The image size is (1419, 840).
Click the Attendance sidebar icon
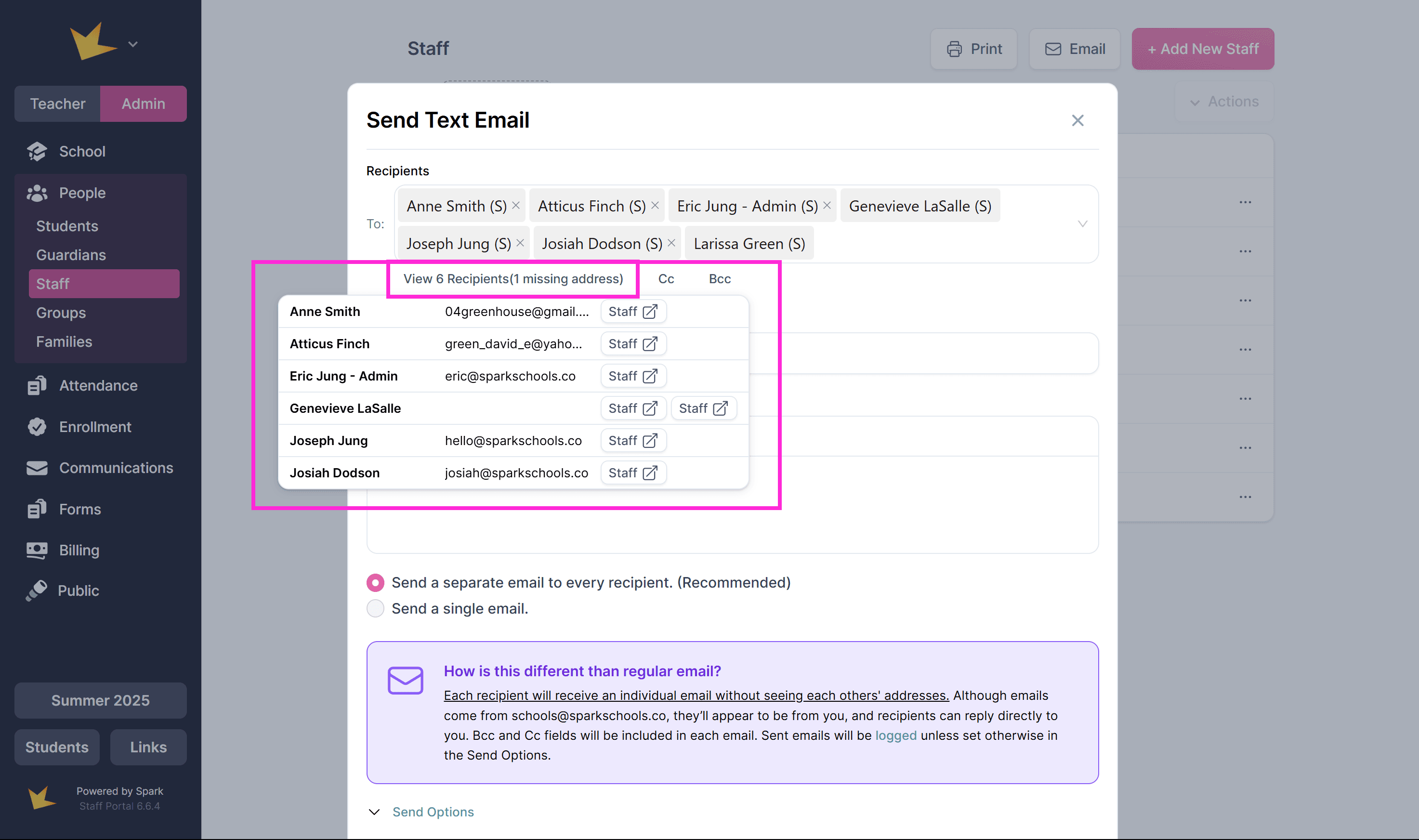(x=37, y=385)
